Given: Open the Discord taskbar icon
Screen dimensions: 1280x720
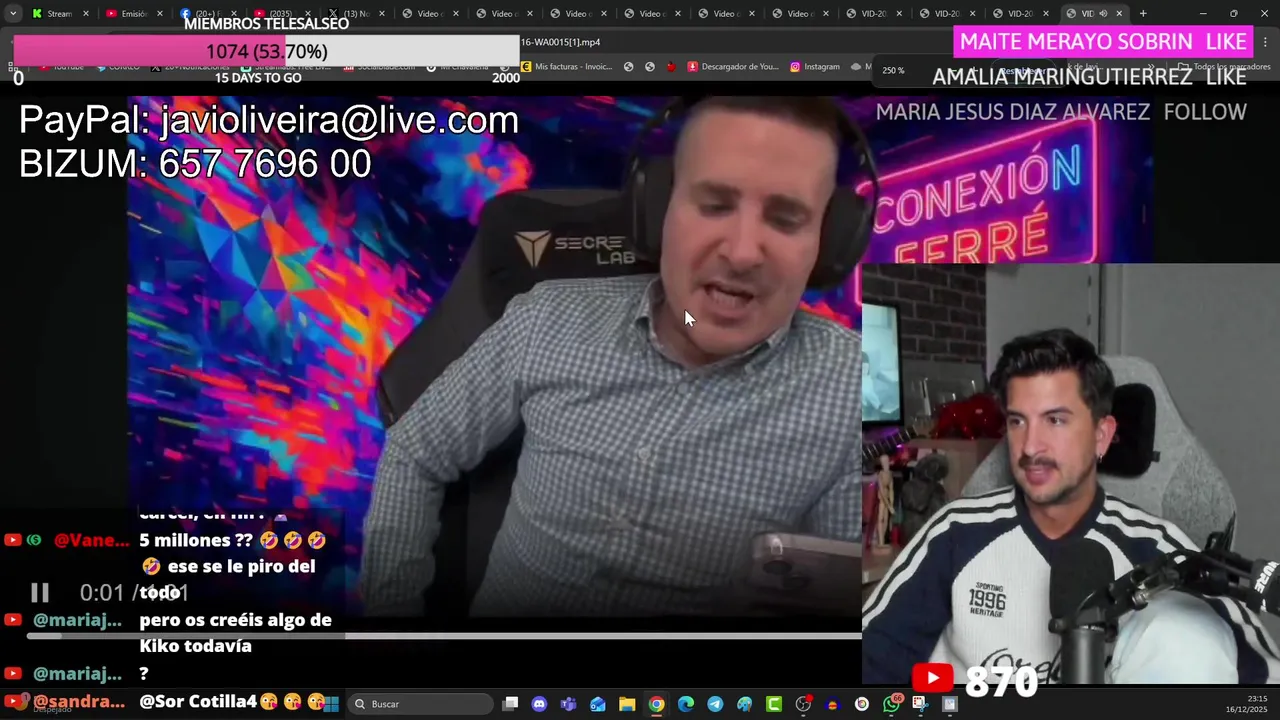Looking at the screenshot, I should click(x=540, y=704).
